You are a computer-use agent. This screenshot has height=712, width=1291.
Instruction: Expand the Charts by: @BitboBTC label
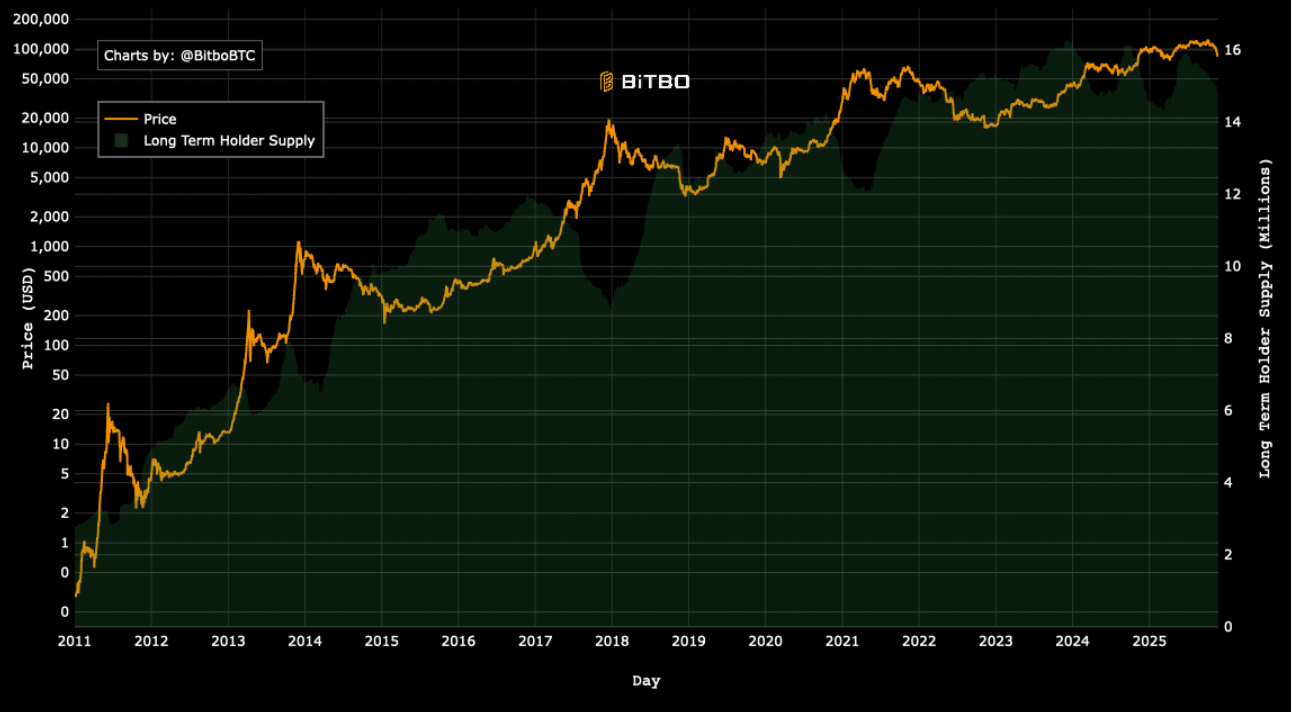(x=178, y=55)
